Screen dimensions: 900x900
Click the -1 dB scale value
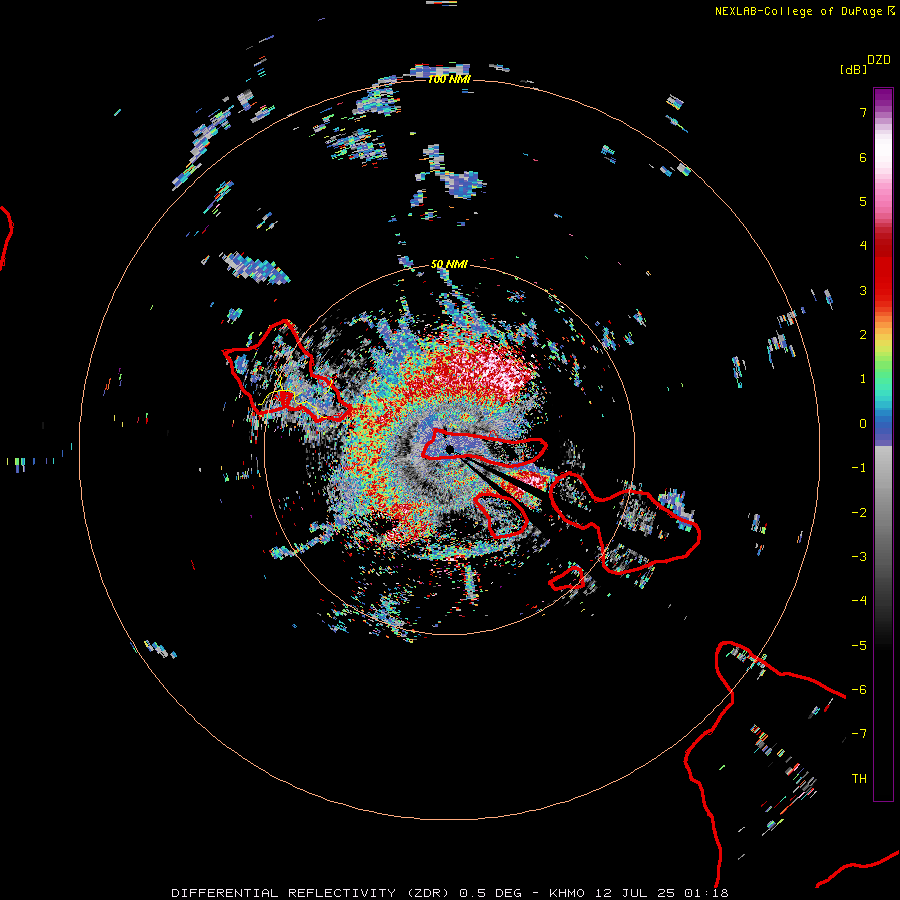pyautogui.click(x=859, y=468)
